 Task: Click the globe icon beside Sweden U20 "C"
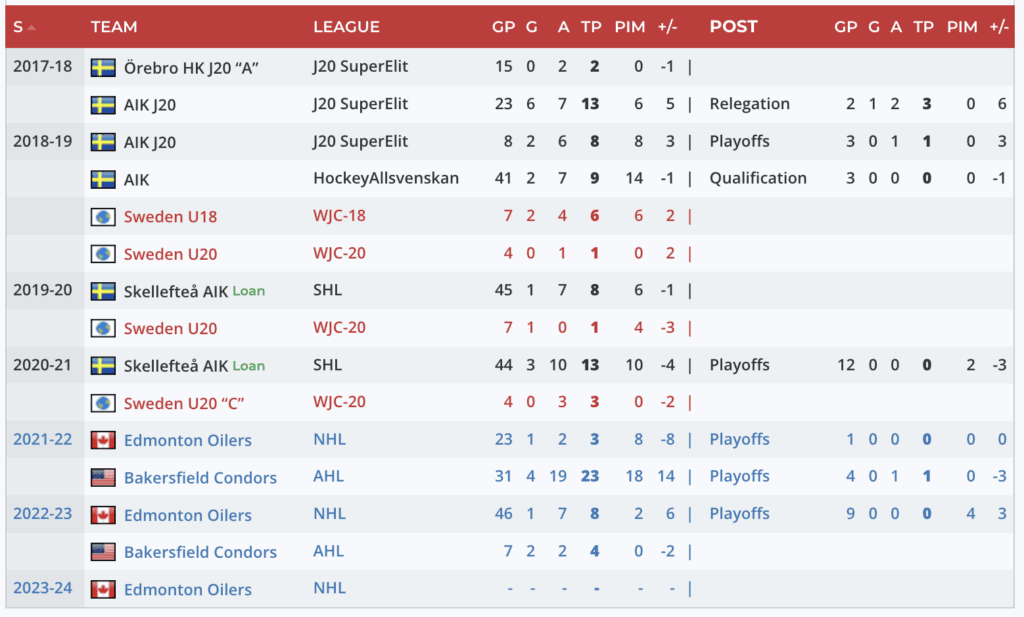(103, 403)
